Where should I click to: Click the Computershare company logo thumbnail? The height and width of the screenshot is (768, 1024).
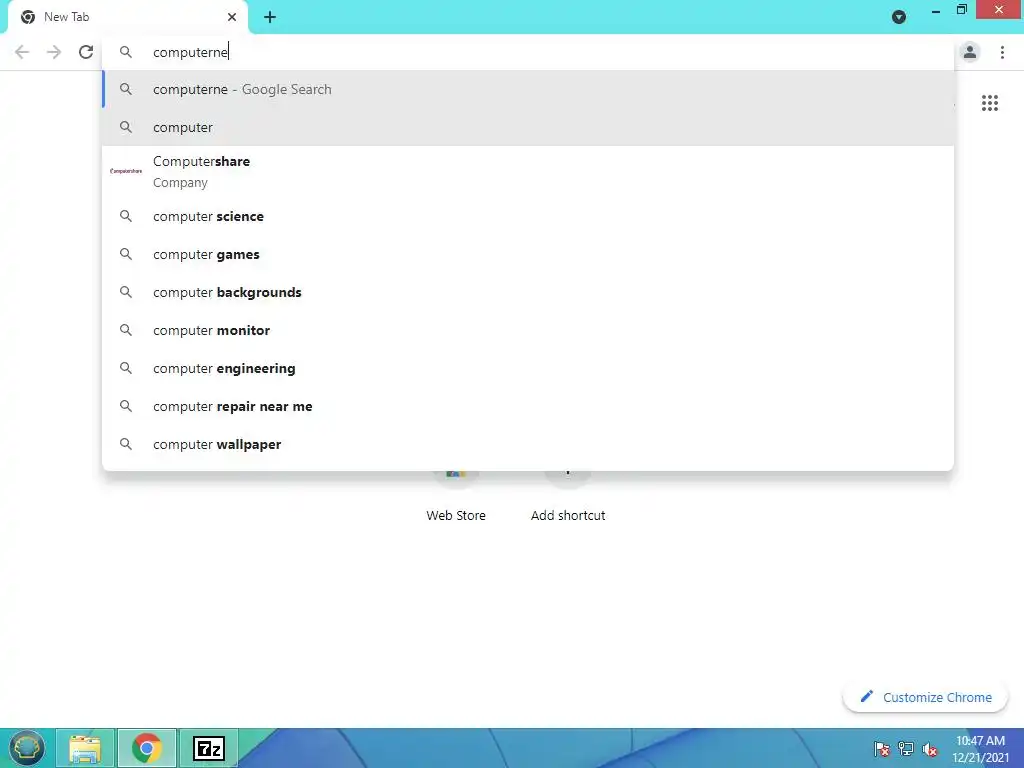pyautogui.click(x=126, y=171)
